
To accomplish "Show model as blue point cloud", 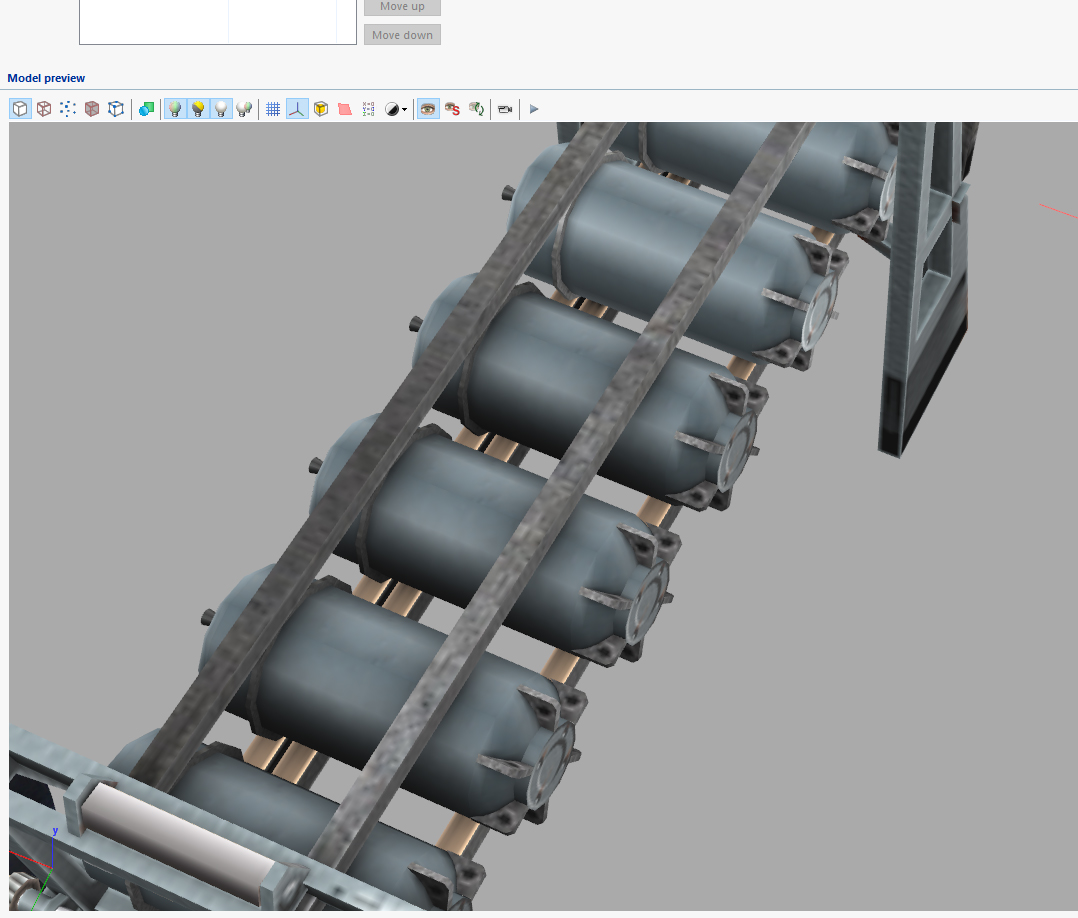I will (x=68, y=109).
